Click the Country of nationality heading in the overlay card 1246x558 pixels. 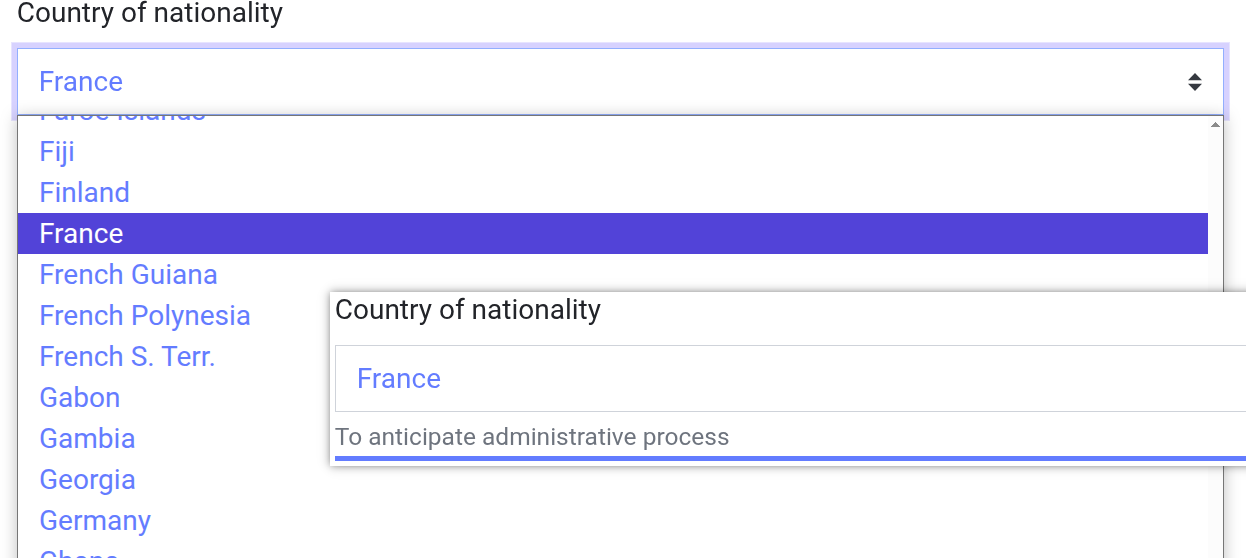click(x=468, y=310)
